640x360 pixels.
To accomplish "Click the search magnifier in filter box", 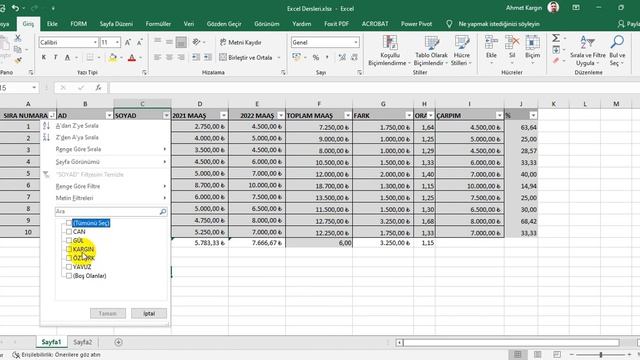I will (x=162, y=211).
